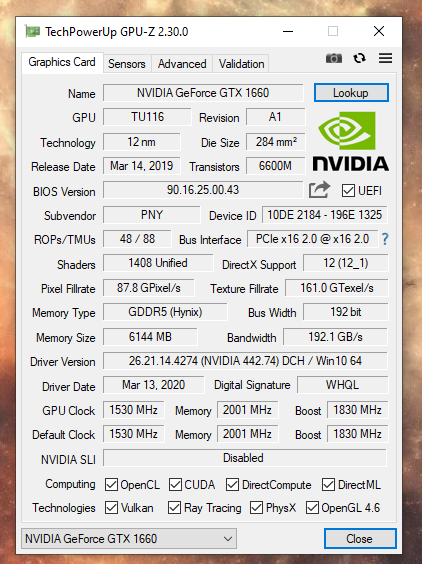Click the Revision field A1
The image size is (422, 564).
275,117
